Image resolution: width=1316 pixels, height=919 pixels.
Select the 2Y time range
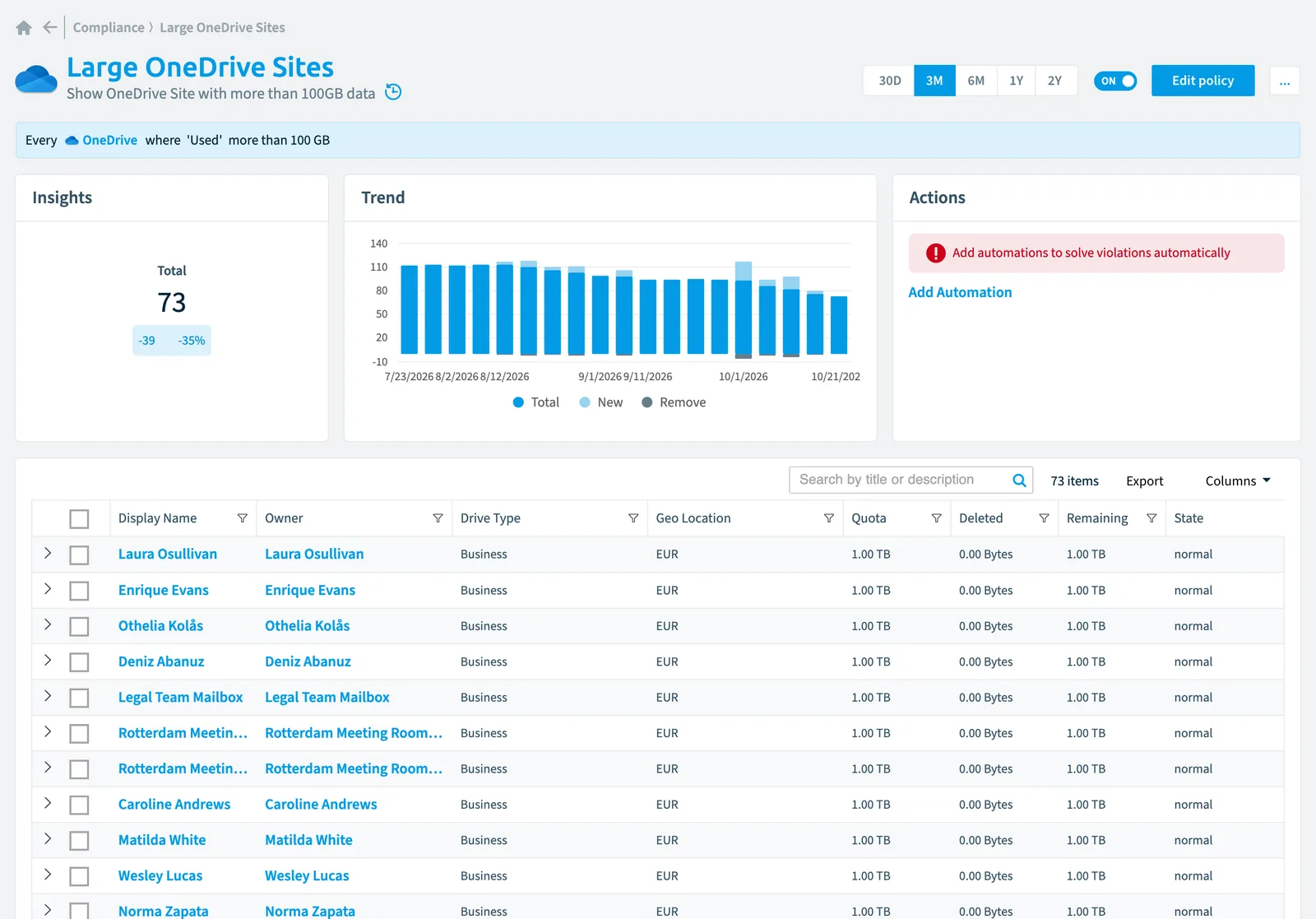click(x=1055, y=81)
